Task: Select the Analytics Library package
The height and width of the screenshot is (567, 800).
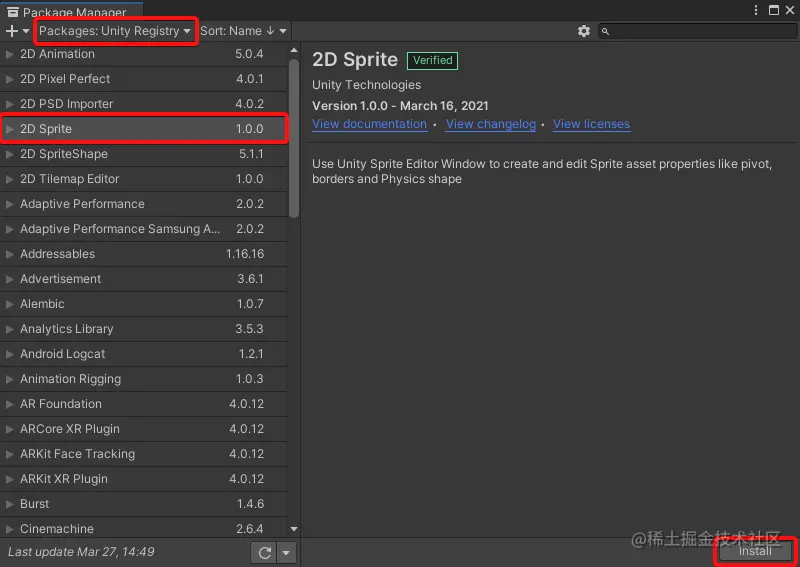Action: tap(144, 329)
